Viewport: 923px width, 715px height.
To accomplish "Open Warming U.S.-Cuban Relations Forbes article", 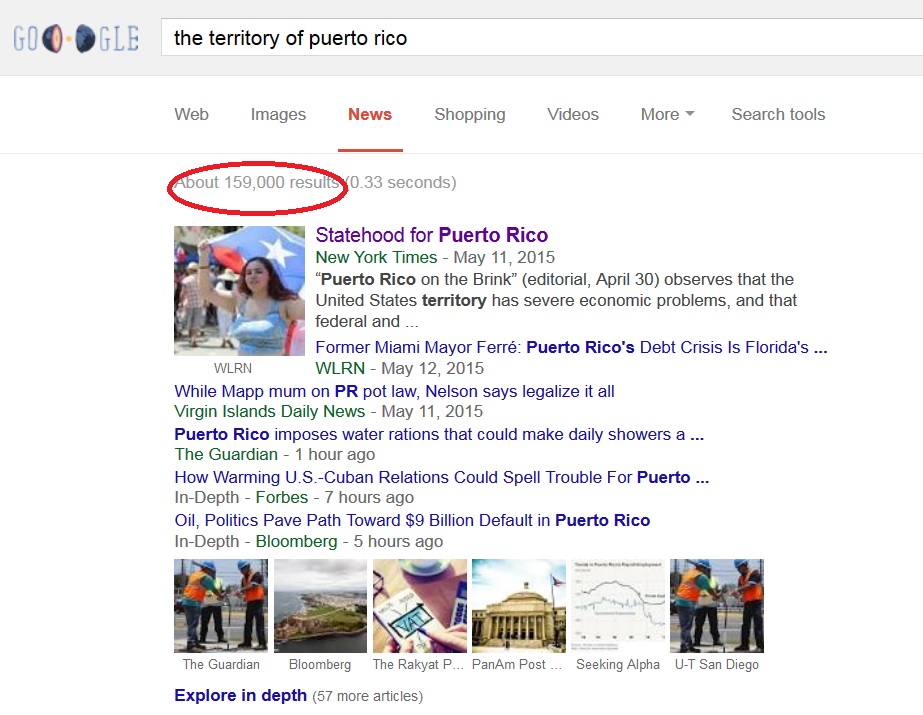I will coord(441,477).
